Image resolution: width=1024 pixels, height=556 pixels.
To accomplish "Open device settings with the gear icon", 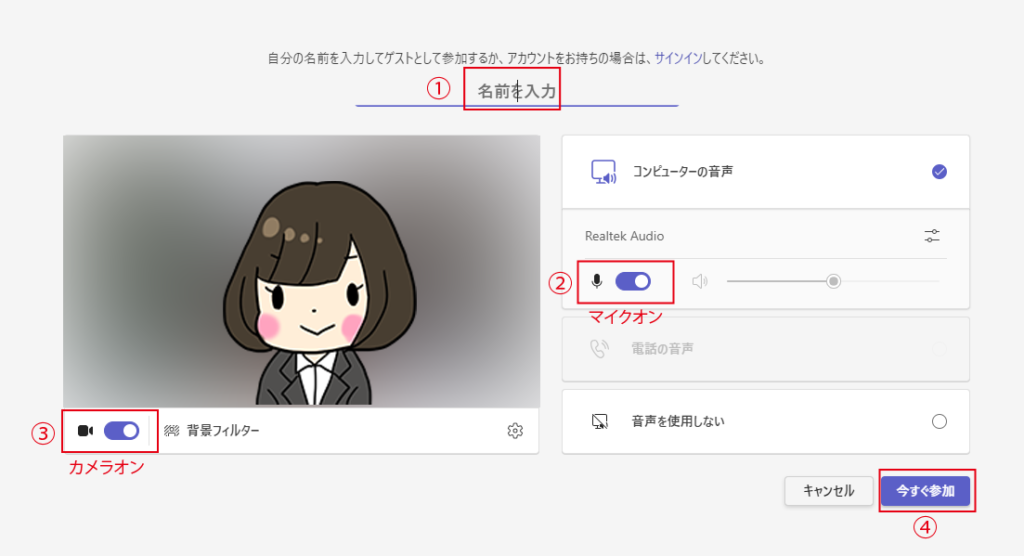I will 515,431.
